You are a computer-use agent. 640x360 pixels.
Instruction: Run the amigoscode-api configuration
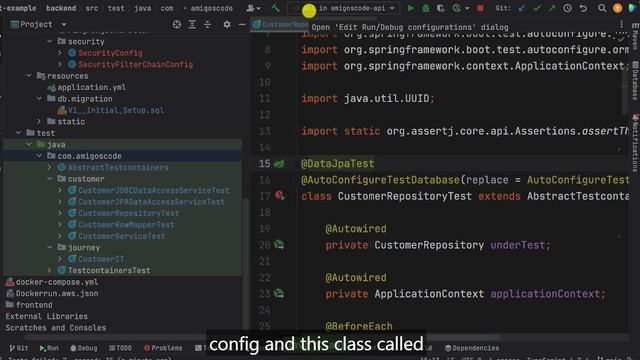coord(411,8)
